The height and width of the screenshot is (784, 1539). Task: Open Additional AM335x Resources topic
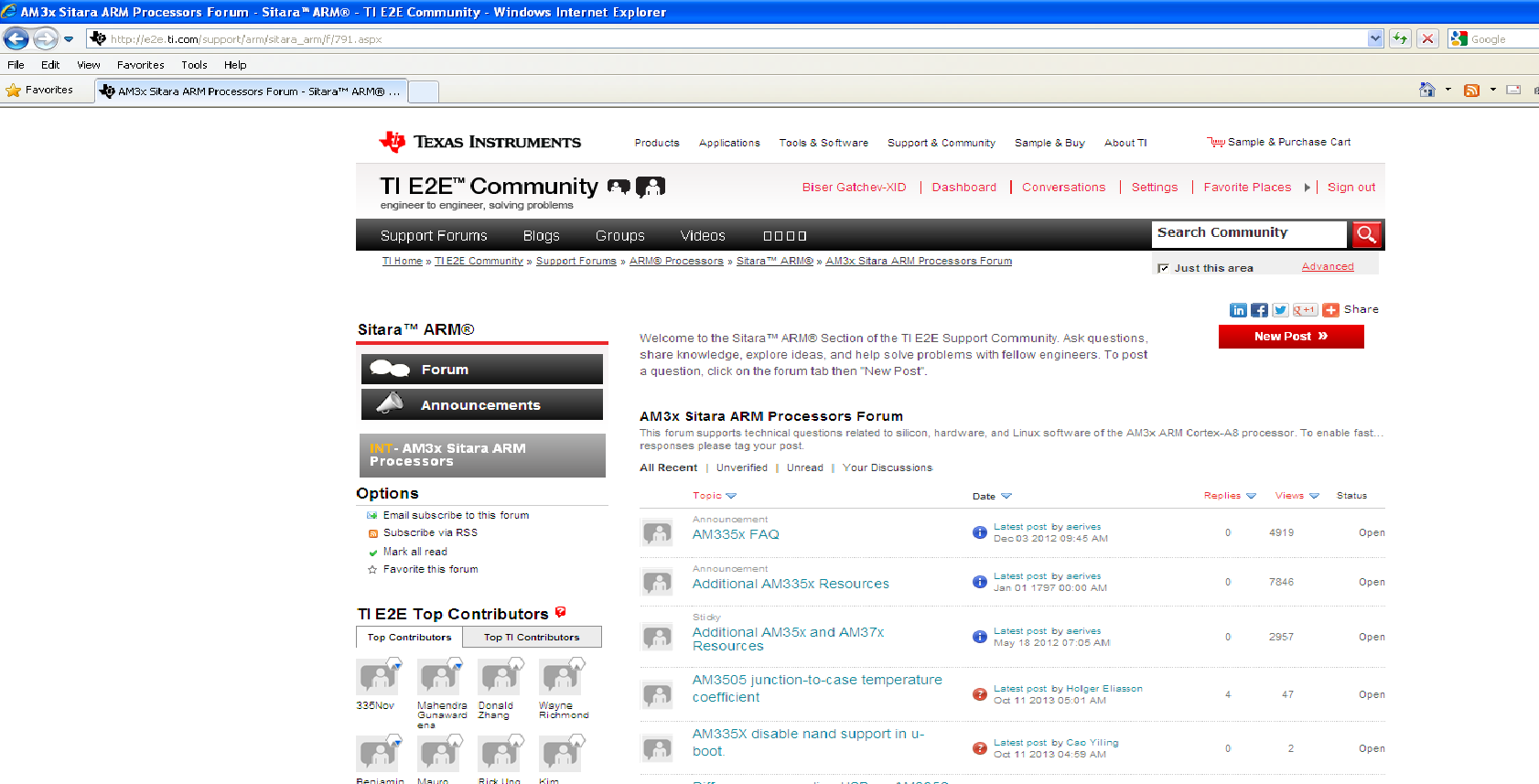(x=791, y=584)
